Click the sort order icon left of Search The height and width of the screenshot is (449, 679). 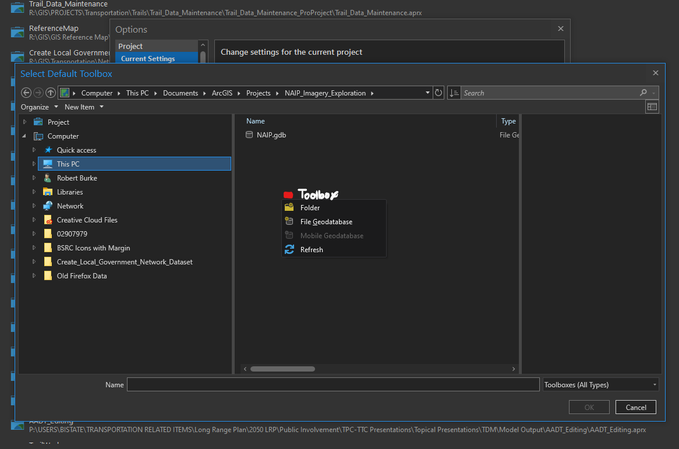click(454, 93)
